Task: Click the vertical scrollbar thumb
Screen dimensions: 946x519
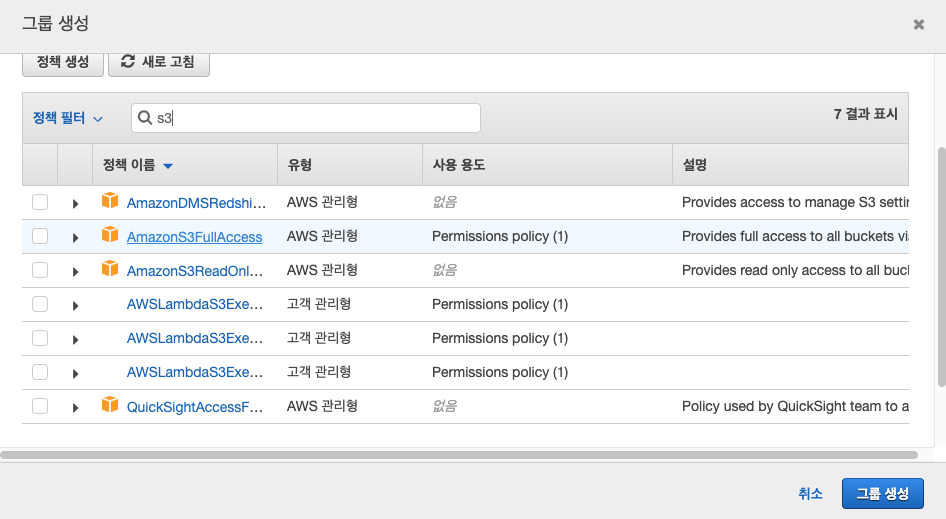Action: (x=941, y=267)
